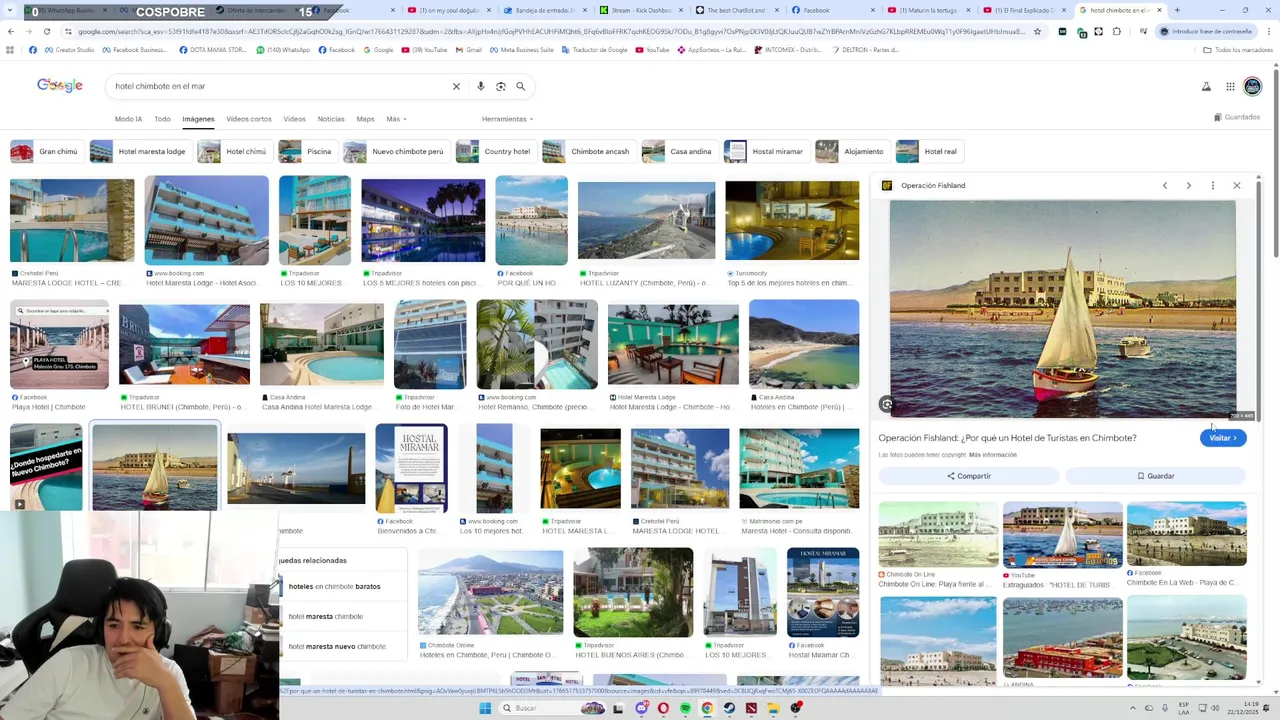
Task: Open HOTEL LUIZANTY Tripadvisor thumbnail
Action: 646,220
